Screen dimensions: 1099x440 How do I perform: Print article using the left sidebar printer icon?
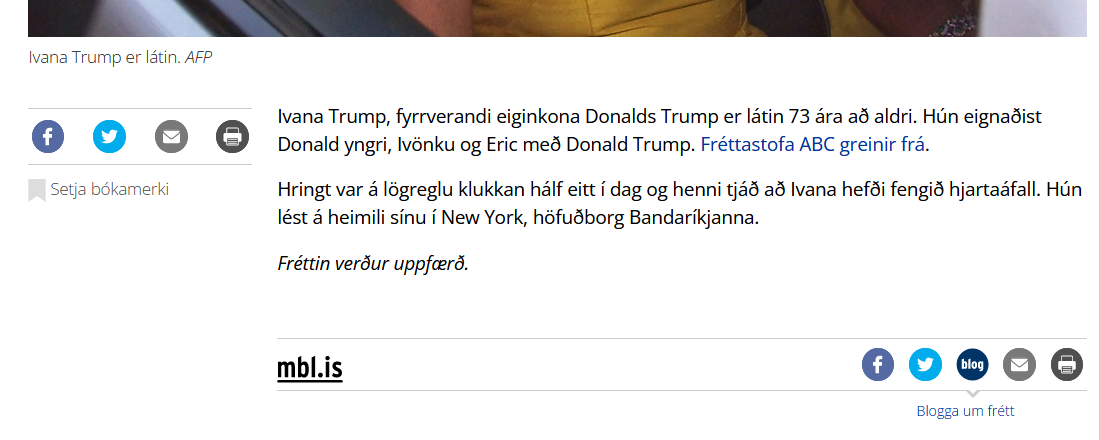232,137
